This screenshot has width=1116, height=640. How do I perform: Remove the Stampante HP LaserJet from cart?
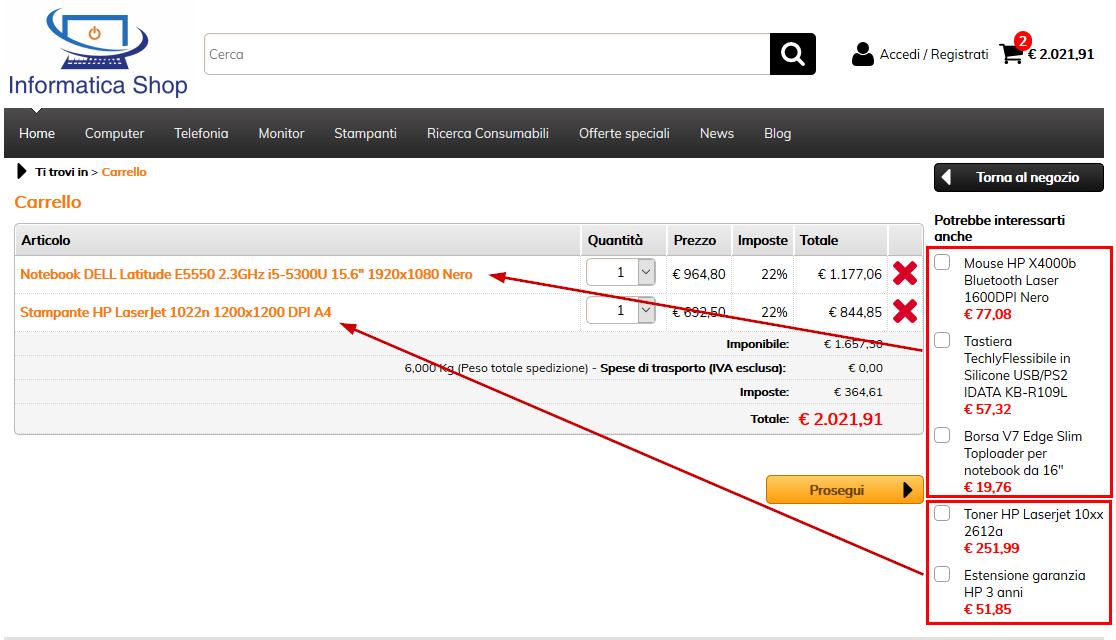[905, 311]
